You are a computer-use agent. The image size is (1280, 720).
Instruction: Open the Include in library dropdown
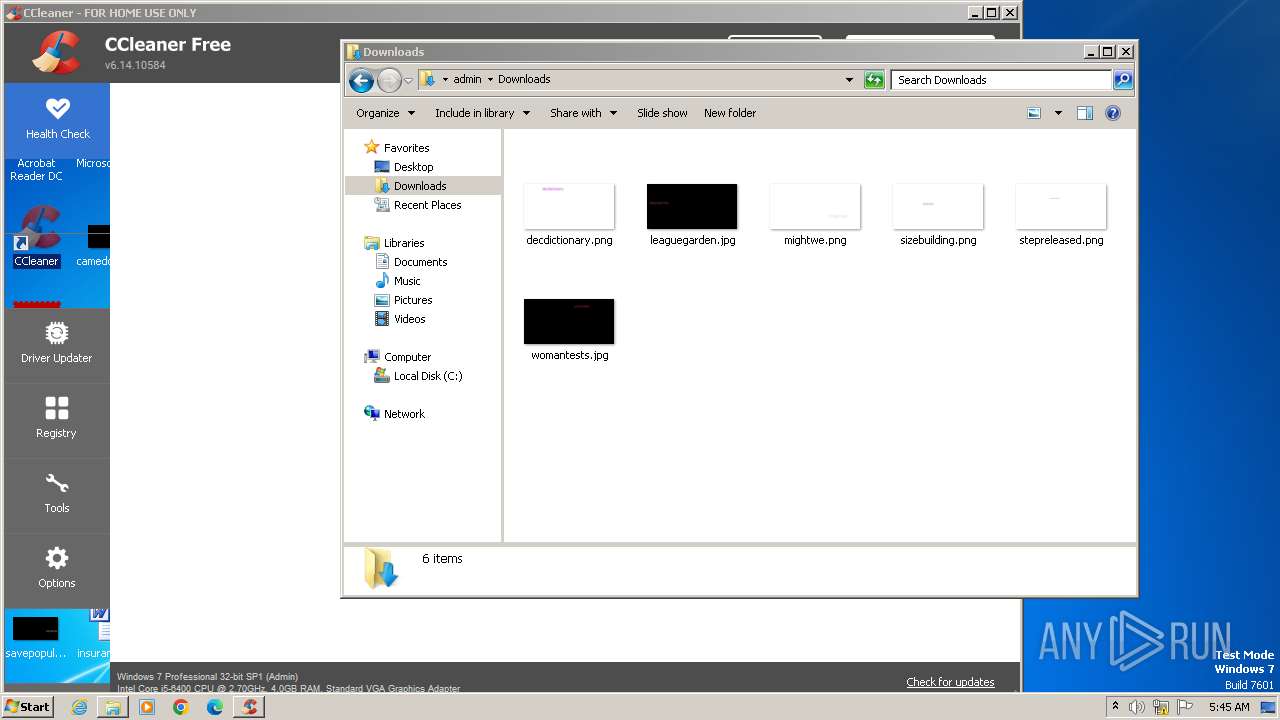point(482,113)
